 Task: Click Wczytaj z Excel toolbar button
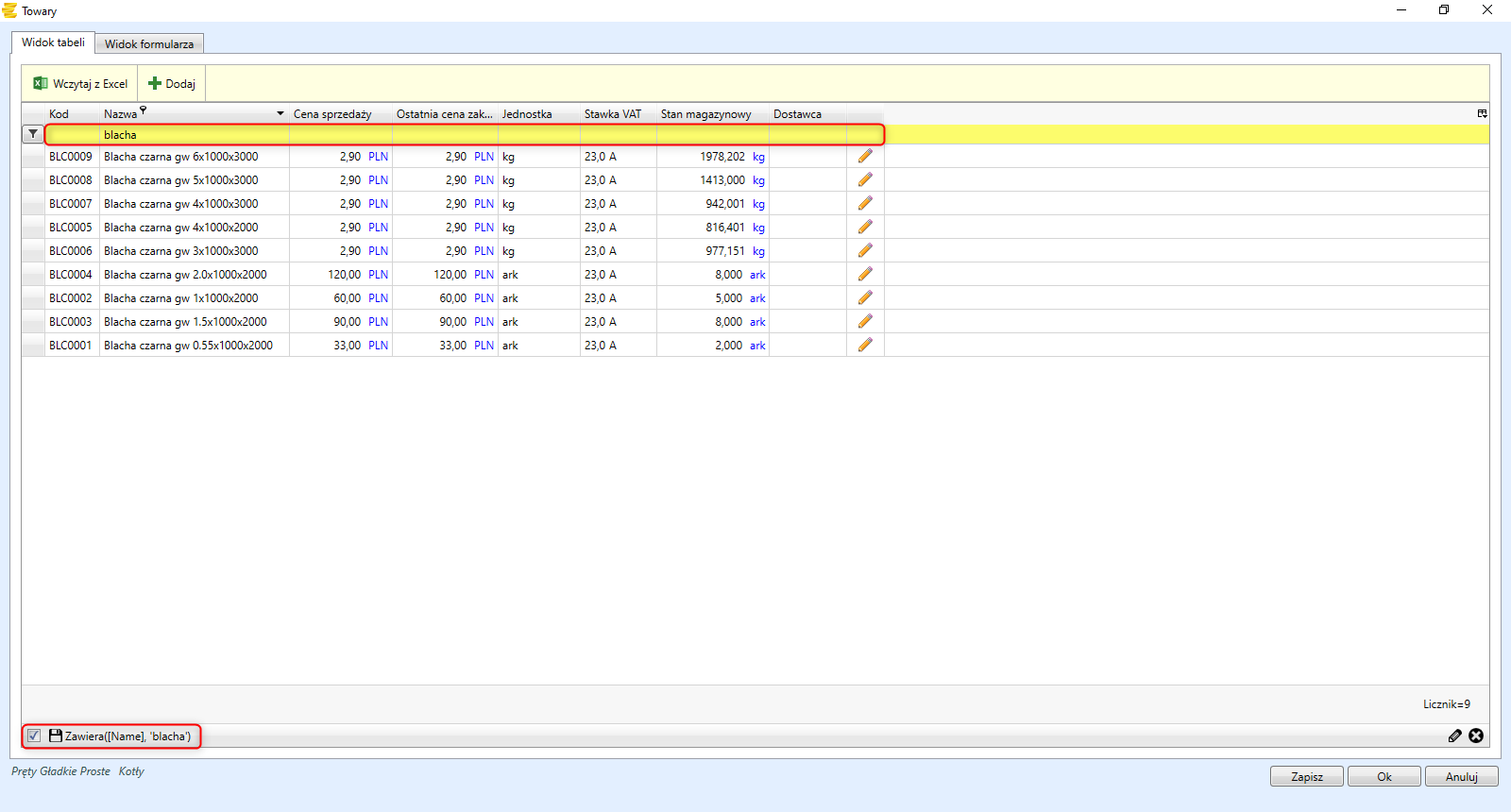80,83
